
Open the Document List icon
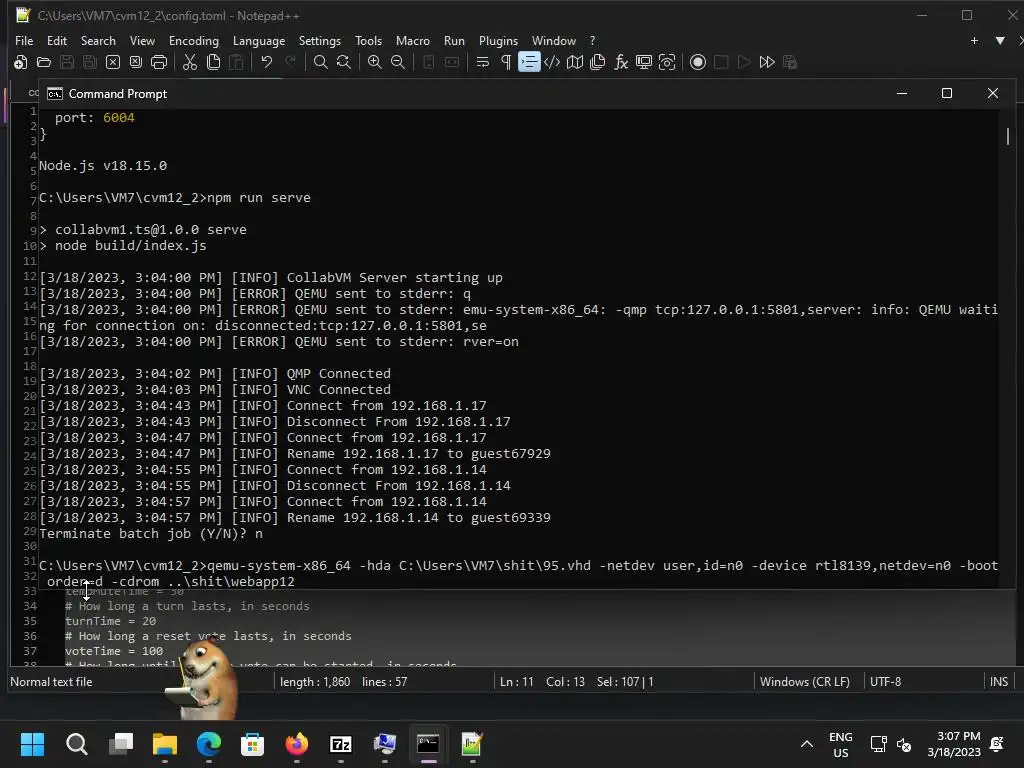598,62
